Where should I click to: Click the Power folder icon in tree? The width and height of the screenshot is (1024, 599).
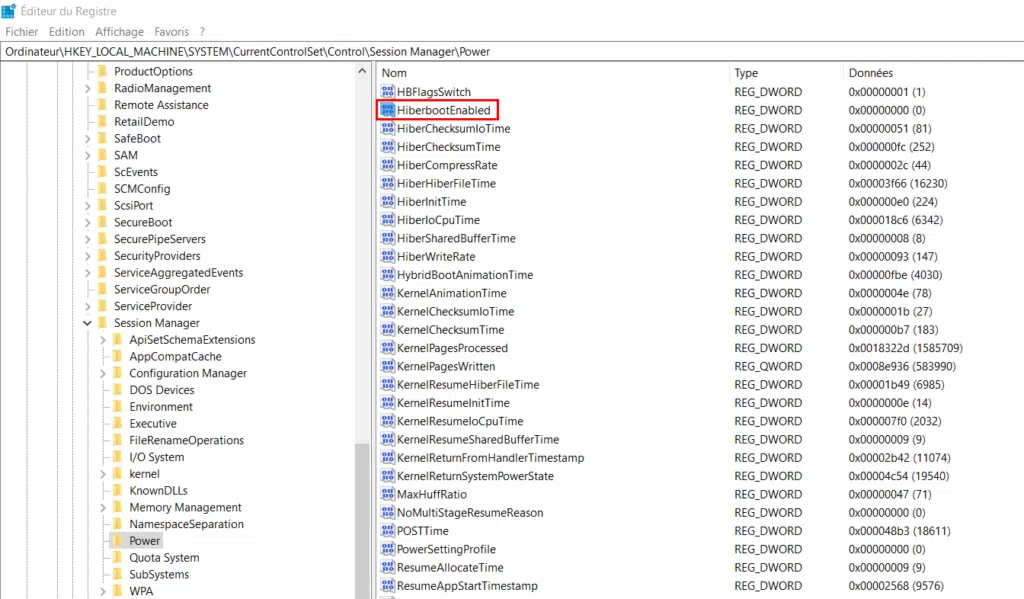[x=117, y=540]
